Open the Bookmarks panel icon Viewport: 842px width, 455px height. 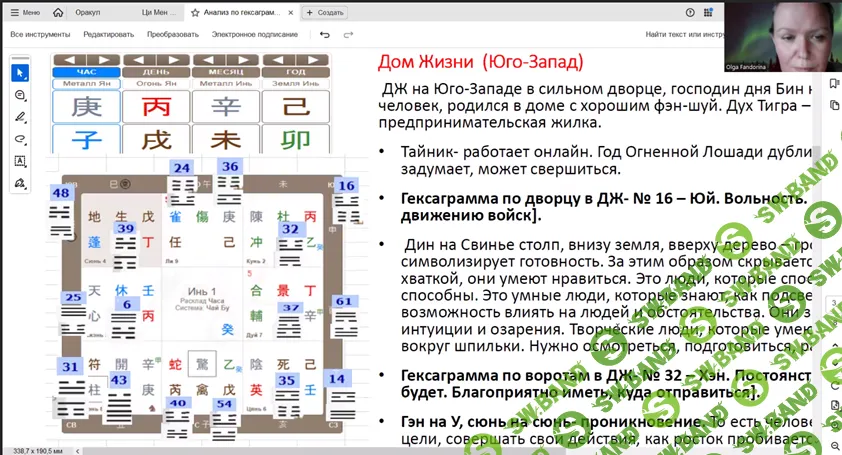(834, 83)
